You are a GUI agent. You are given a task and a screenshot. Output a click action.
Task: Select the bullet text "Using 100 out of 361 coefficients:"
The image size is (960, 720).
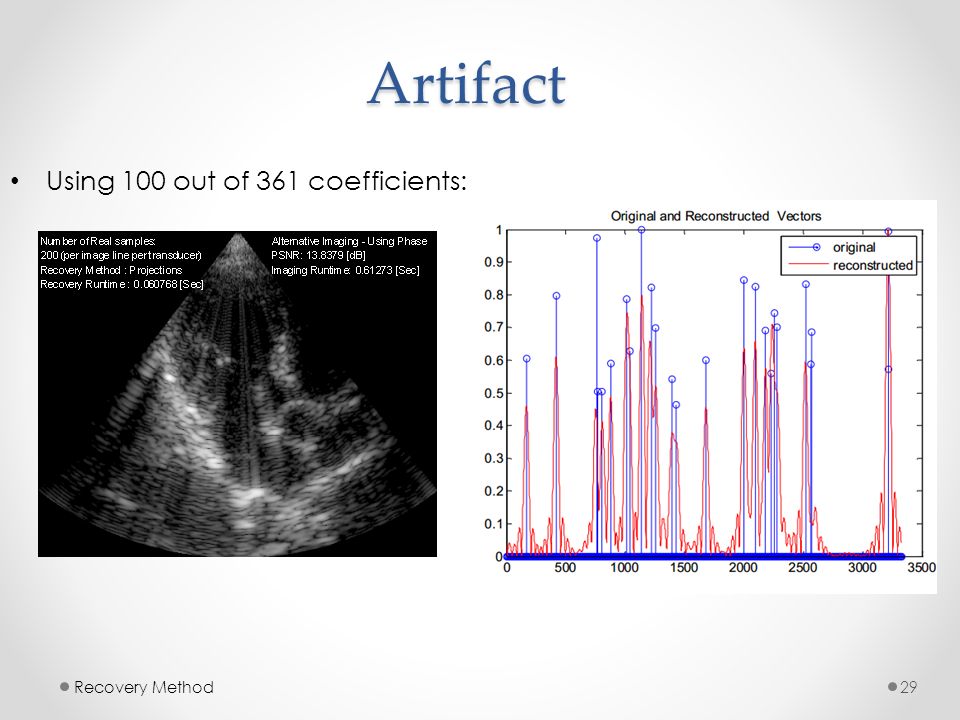pyautogui.click(x=257, y=181)
